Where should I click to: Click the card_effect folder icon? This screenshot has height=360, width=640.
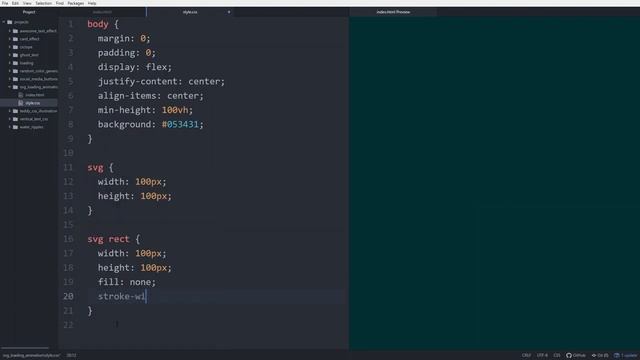tap(16, 39)
